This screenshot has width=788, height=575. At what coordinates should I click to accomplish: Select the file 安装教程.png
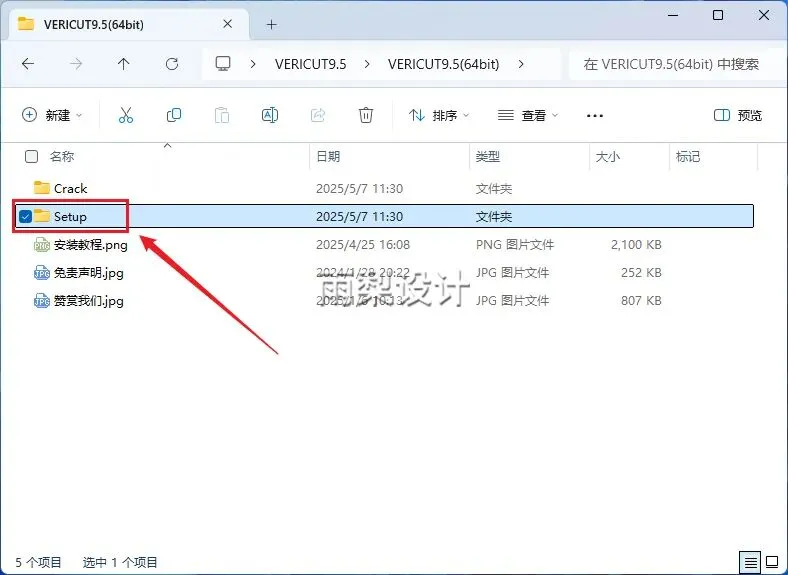click(90, 245)
